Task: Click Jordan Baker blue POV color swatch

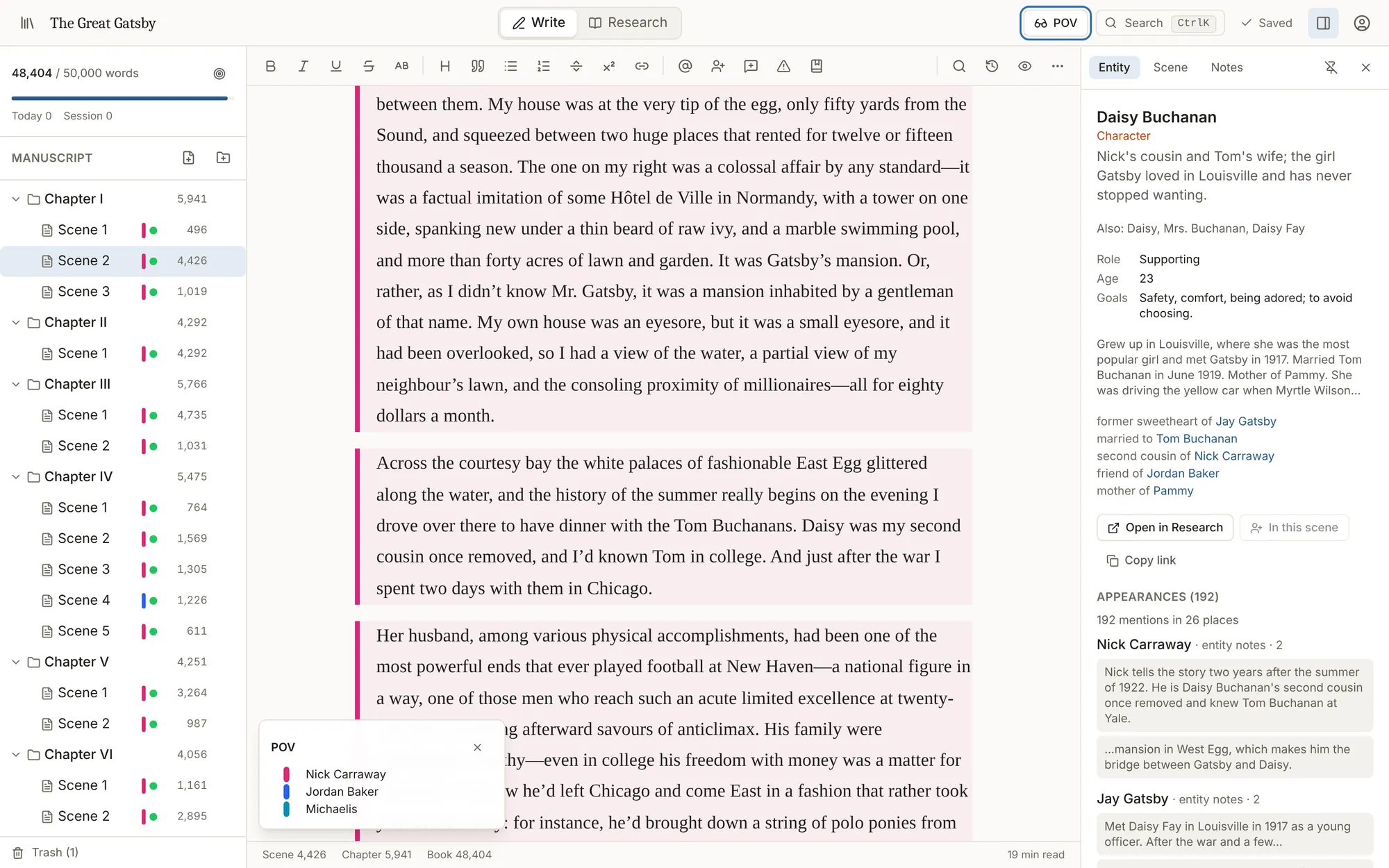Action: [x=286, y=792]
